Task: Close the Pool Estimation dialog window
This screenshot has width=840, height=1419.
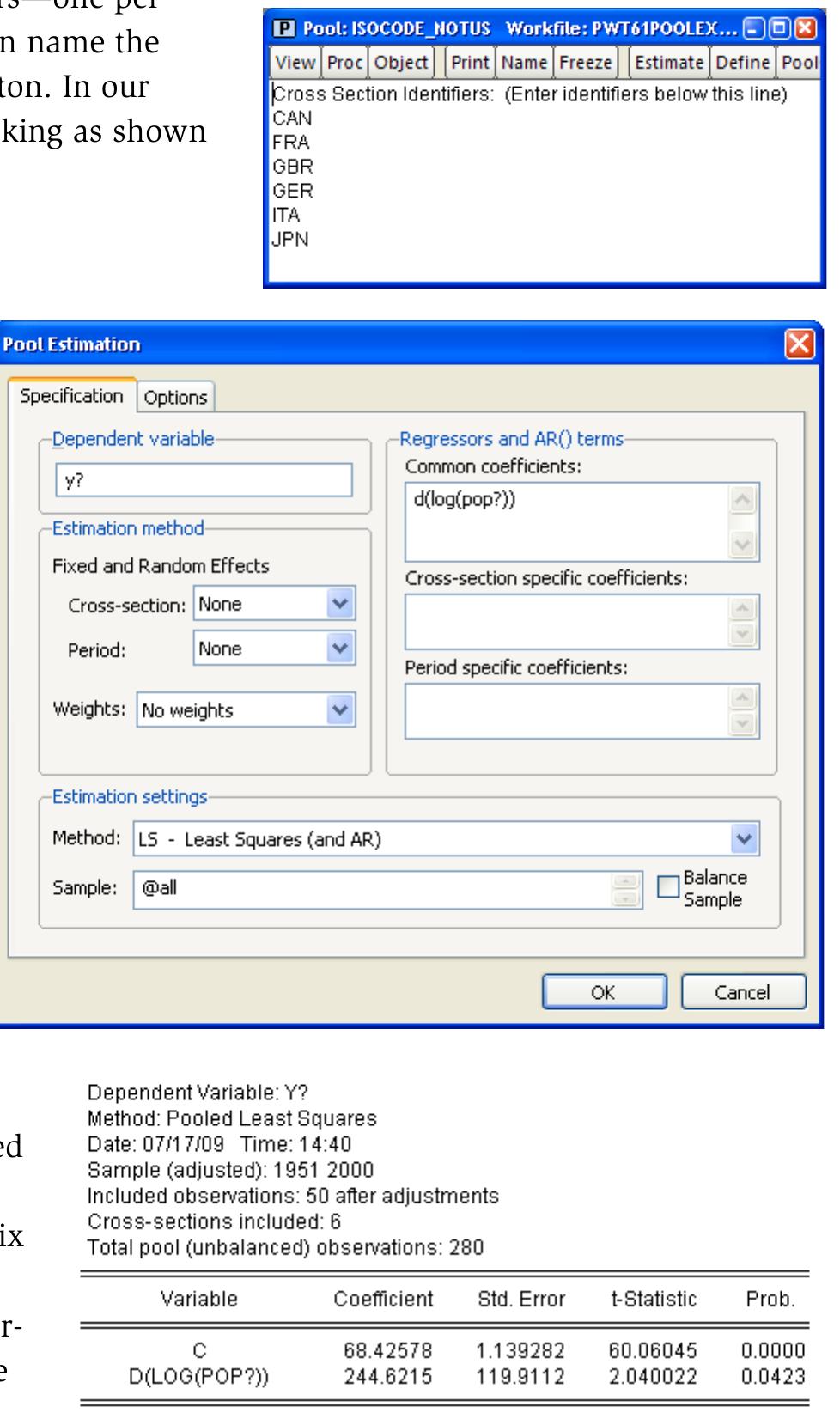Action: (799, 344)
